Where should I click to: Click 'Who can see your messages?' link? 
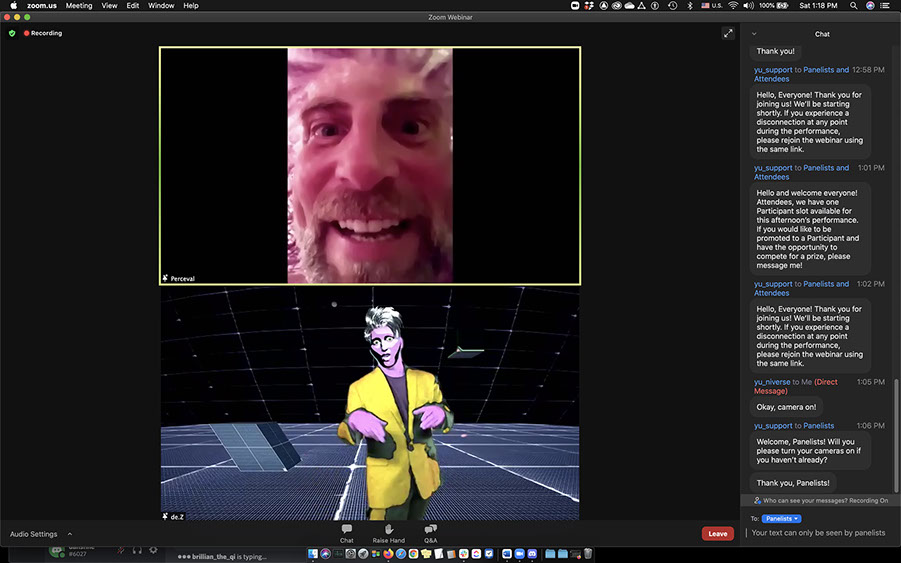tap(803, 500)
